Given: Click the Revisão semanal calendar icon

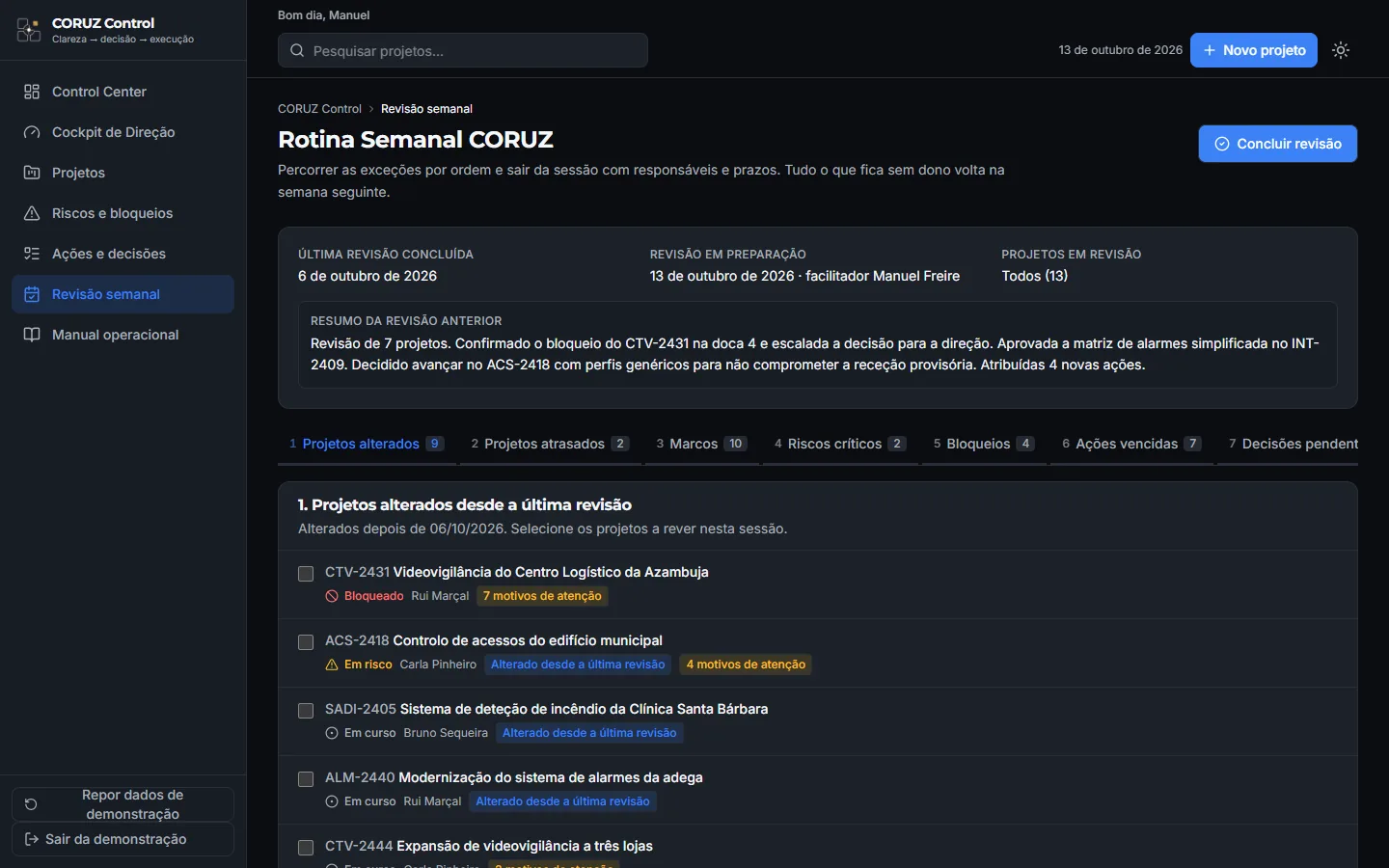Looking at the screenshot, I should 32,294.
